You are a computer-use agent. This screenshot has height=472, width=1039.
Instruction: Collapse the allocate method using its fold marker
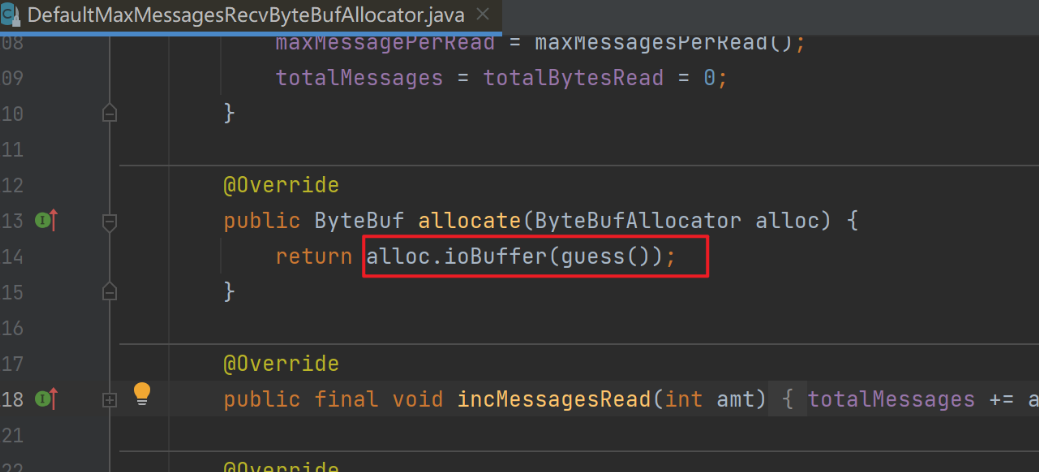(x=110, y=221)
